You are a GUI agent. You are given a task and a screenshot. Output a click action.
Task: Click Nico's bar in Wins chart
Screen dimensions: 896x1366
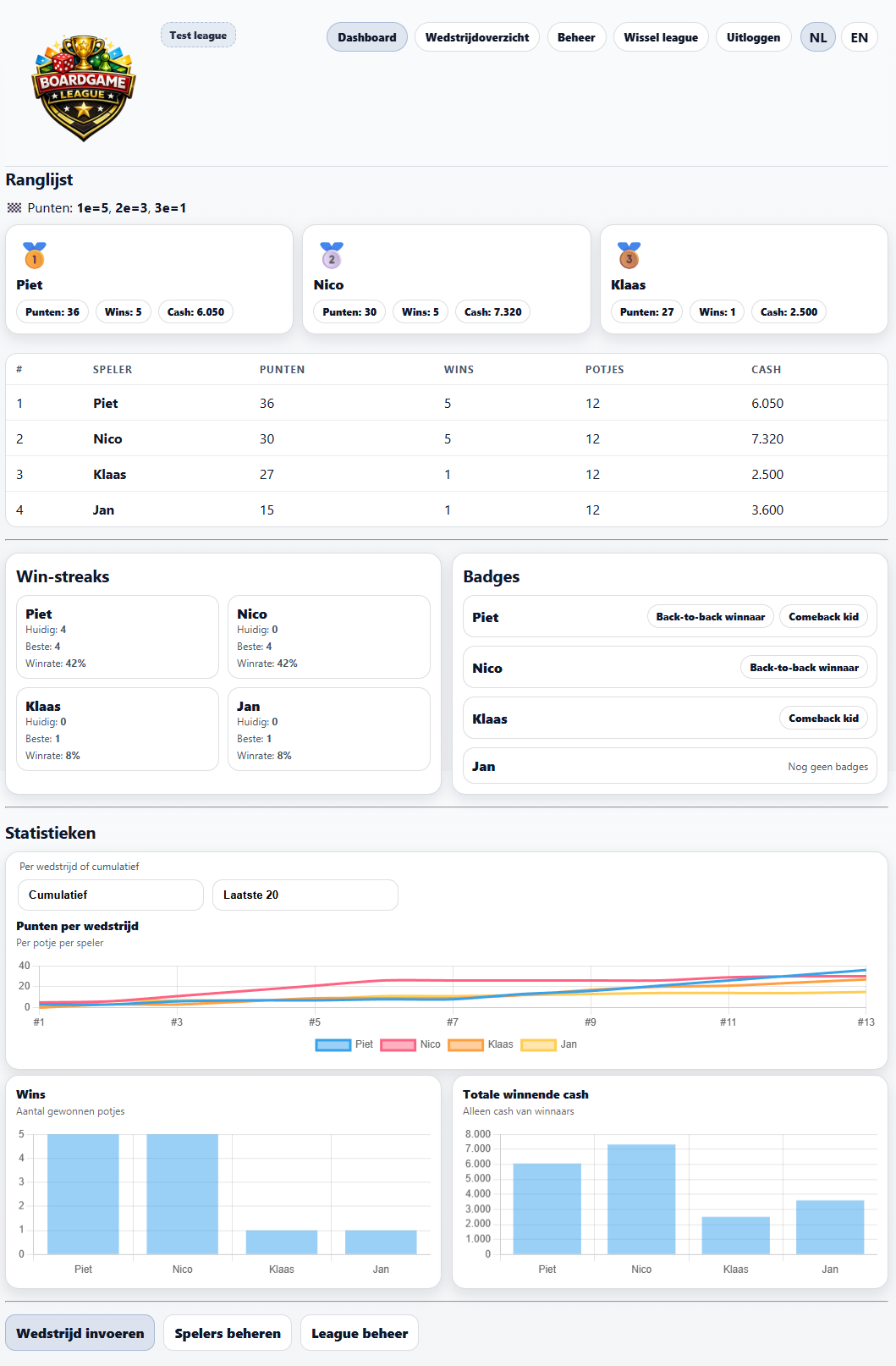pyautogui.click(x=182, y=1193)
